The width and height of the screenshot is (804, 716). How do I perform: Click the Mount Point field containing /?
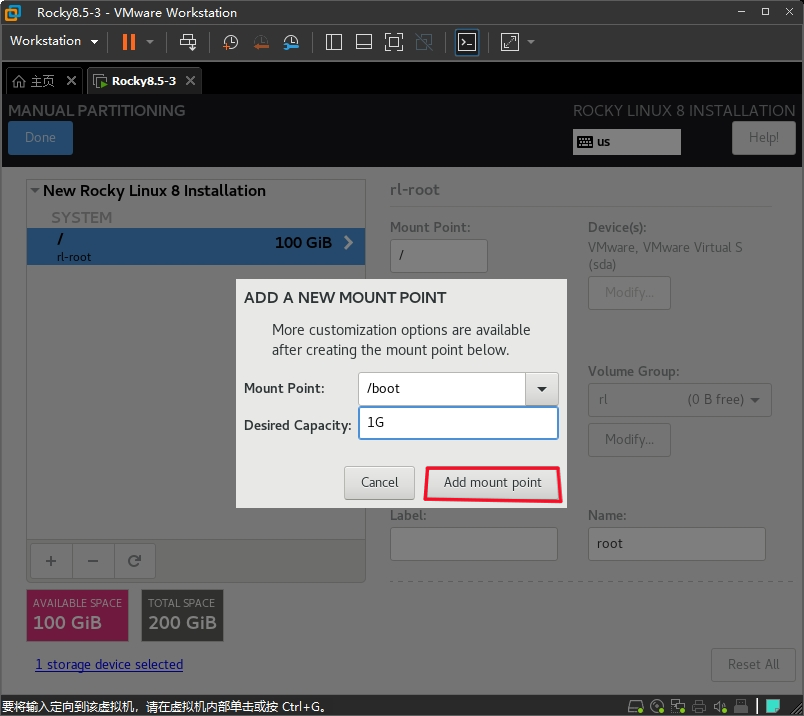click(x=439, y=255)
